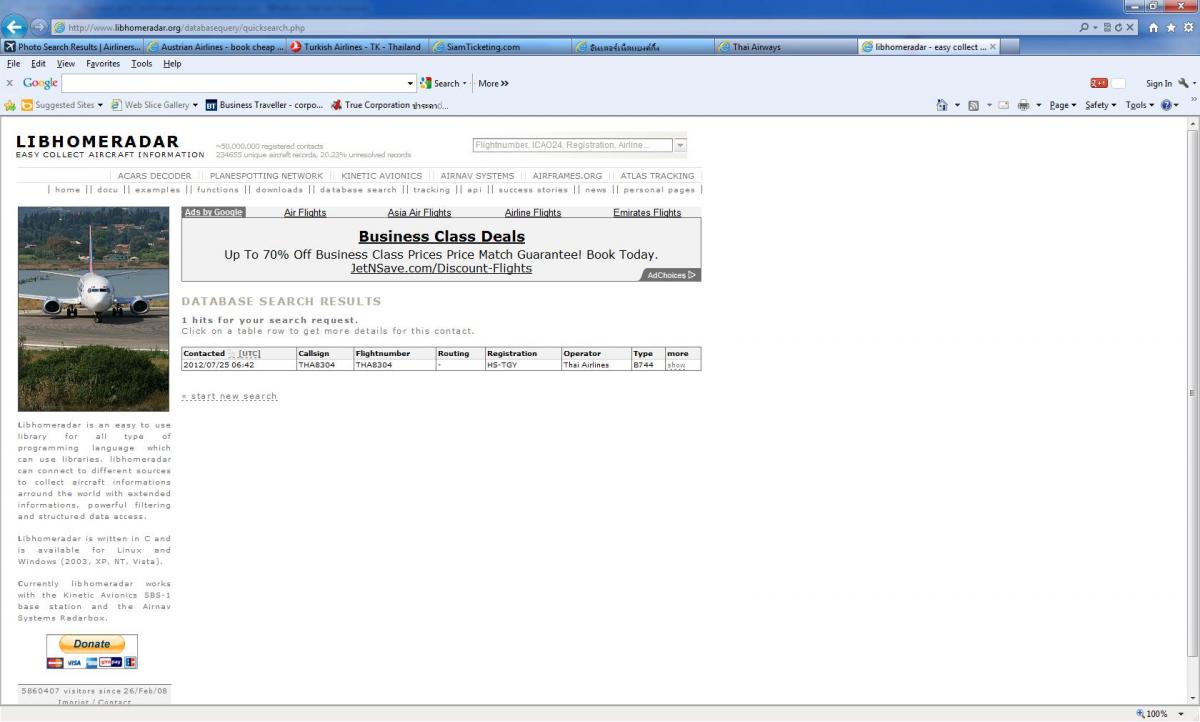Click the Zoom level 100% magnifier in status bar

click(1140, 714)
